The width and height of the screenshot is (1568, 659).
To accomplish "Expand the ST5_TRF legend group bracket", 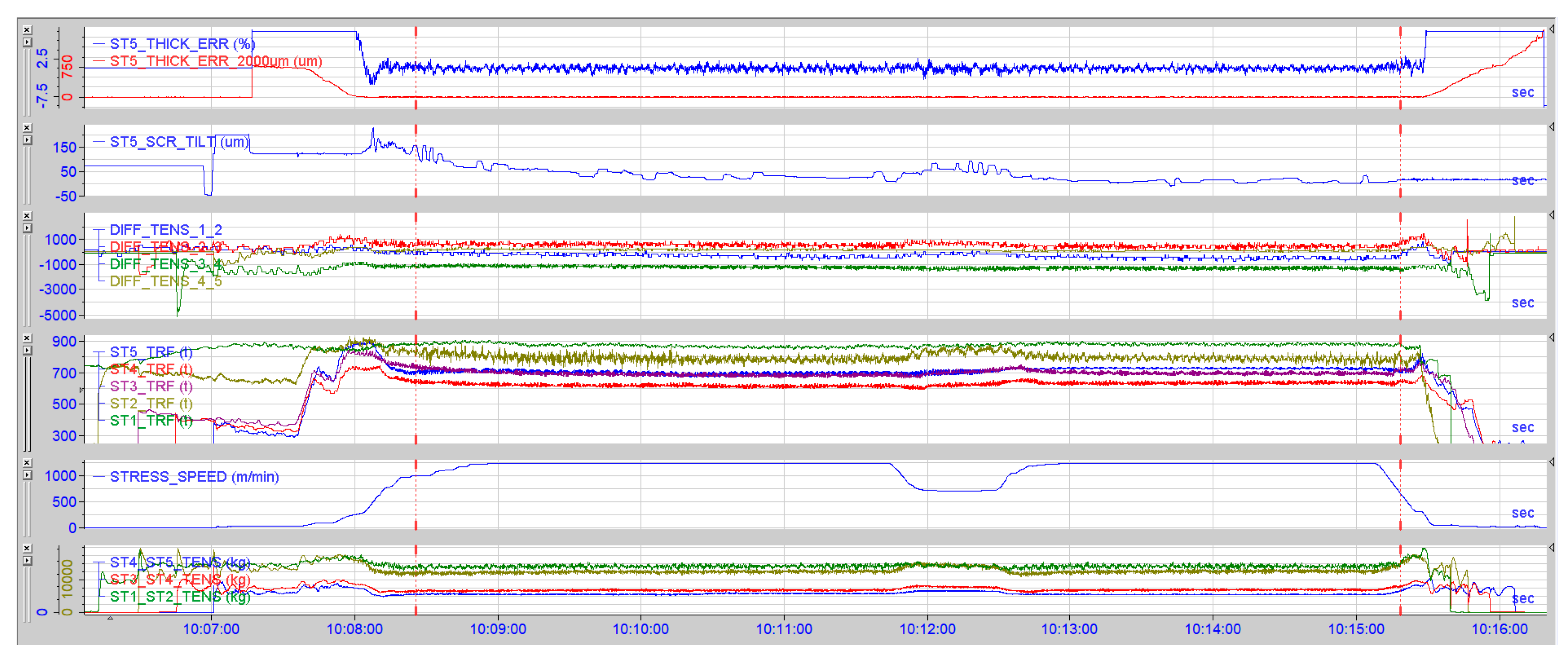I will click(x=99, y=352).
